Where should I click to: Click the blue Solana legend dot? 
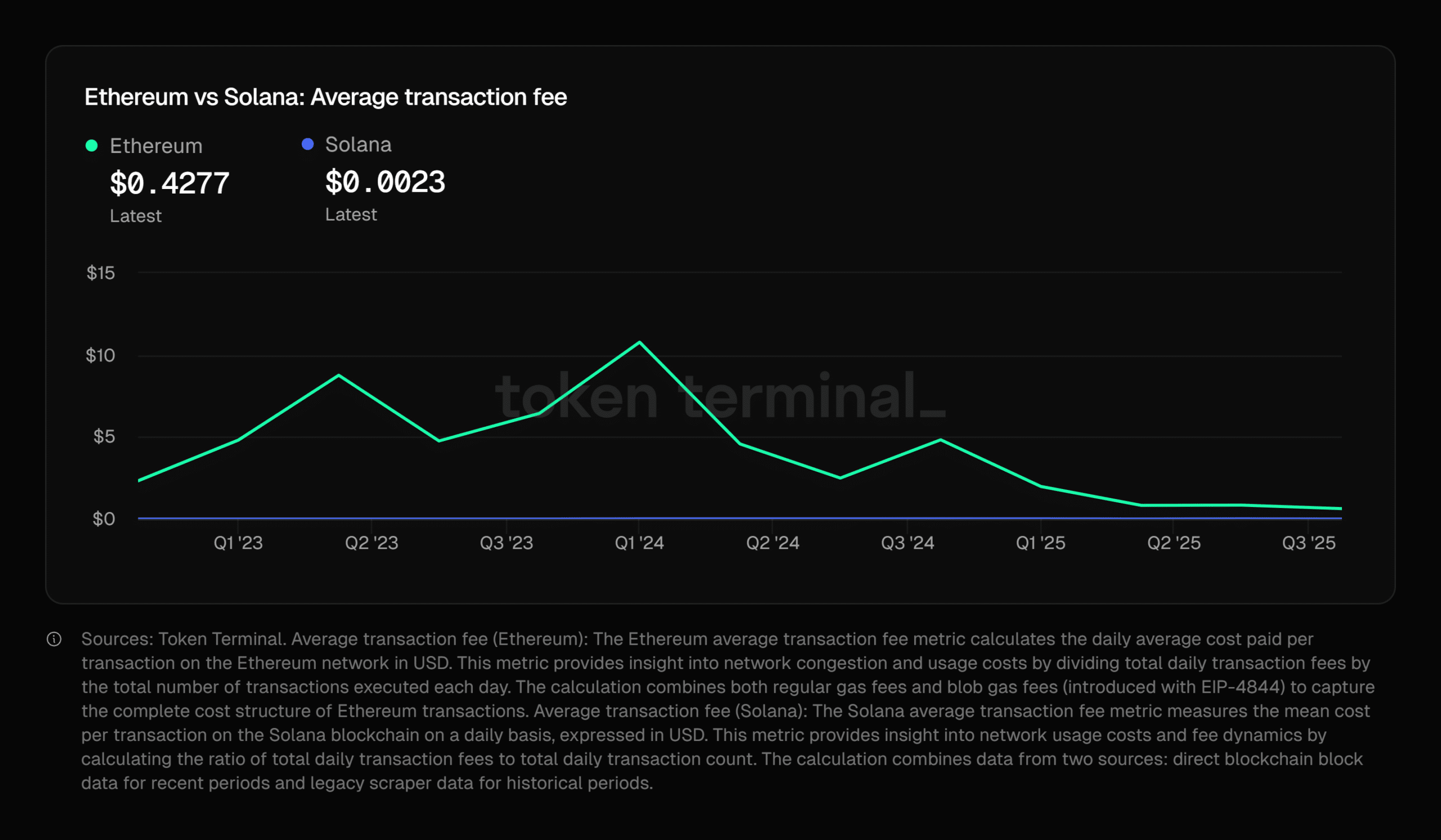tap(308, 144)
